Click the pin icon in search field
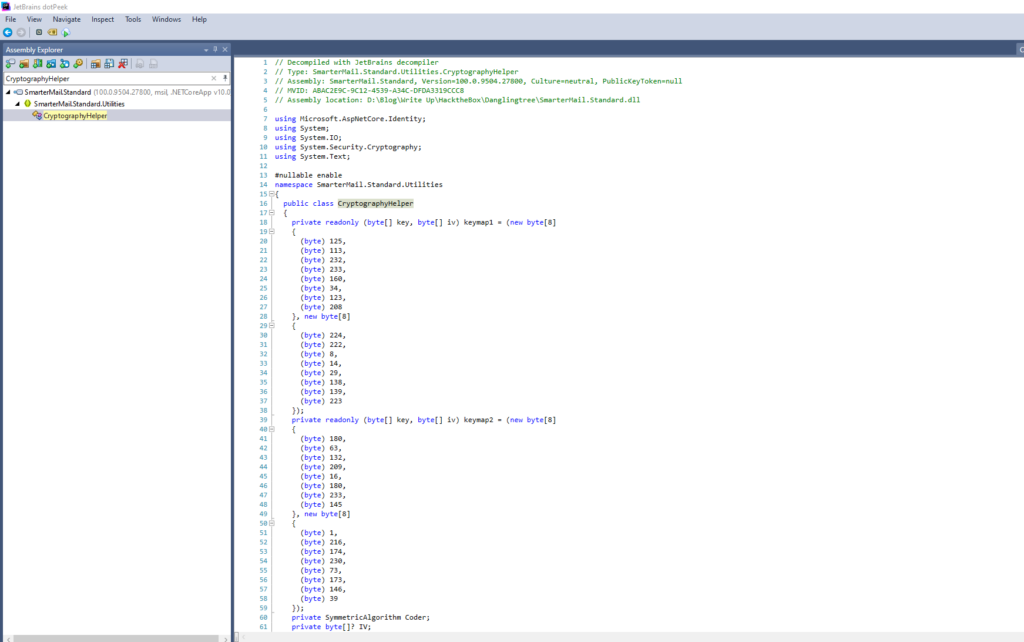 click(225, 78)
